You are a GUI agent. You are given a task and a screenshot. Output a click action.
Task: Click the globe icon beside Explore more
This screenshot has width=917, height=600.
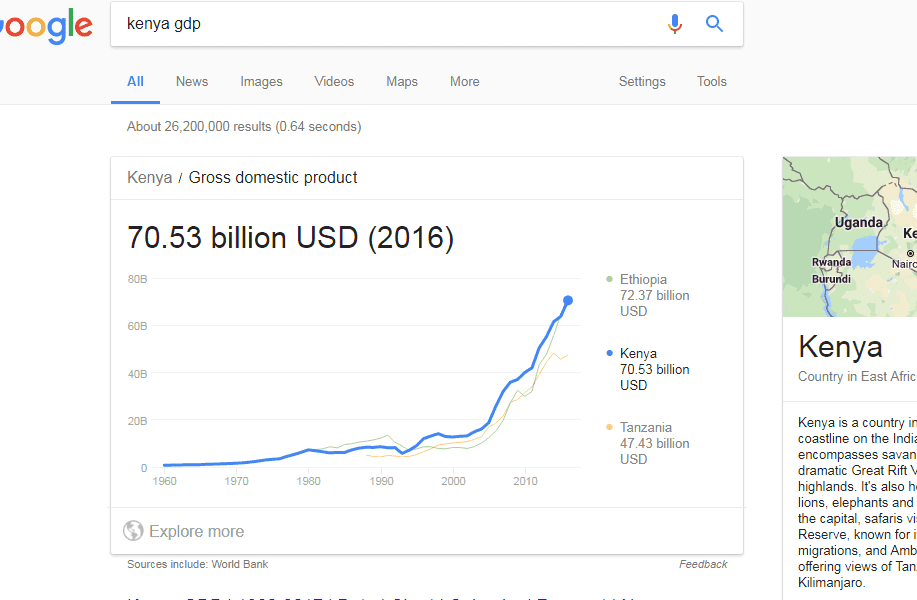133,531
